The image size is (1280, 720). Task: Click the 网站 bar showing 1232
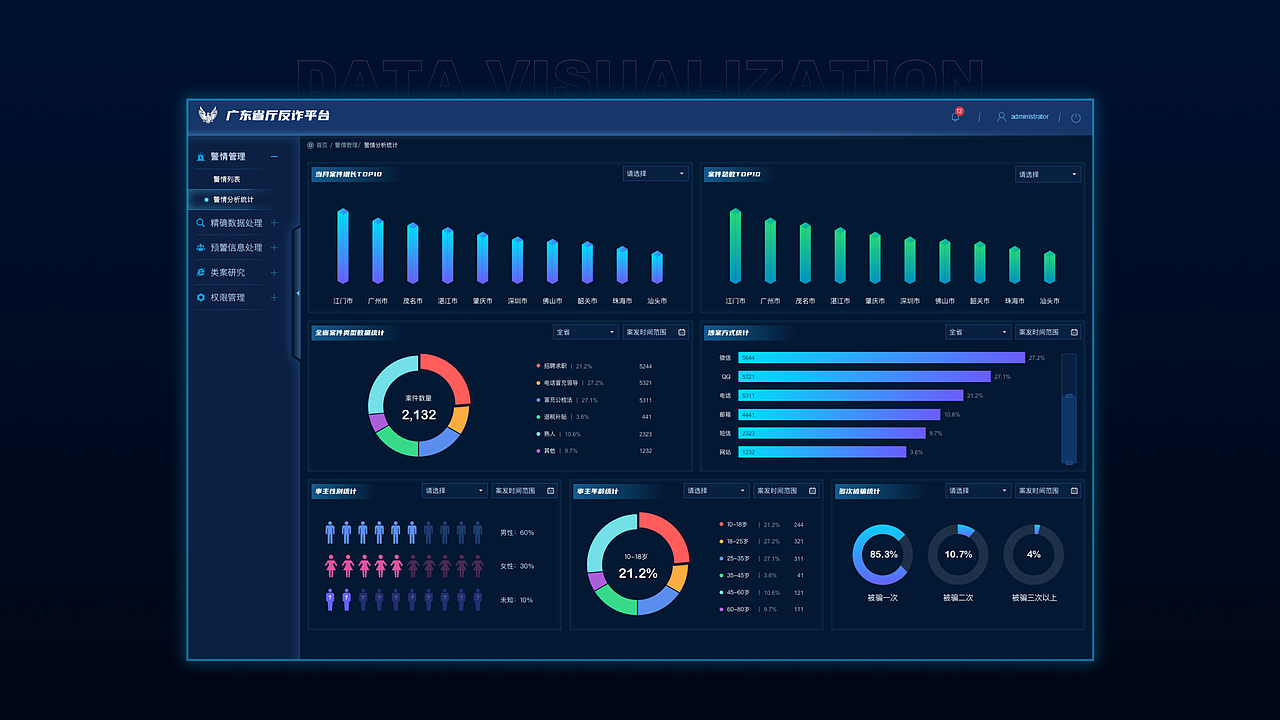point(822,452)
